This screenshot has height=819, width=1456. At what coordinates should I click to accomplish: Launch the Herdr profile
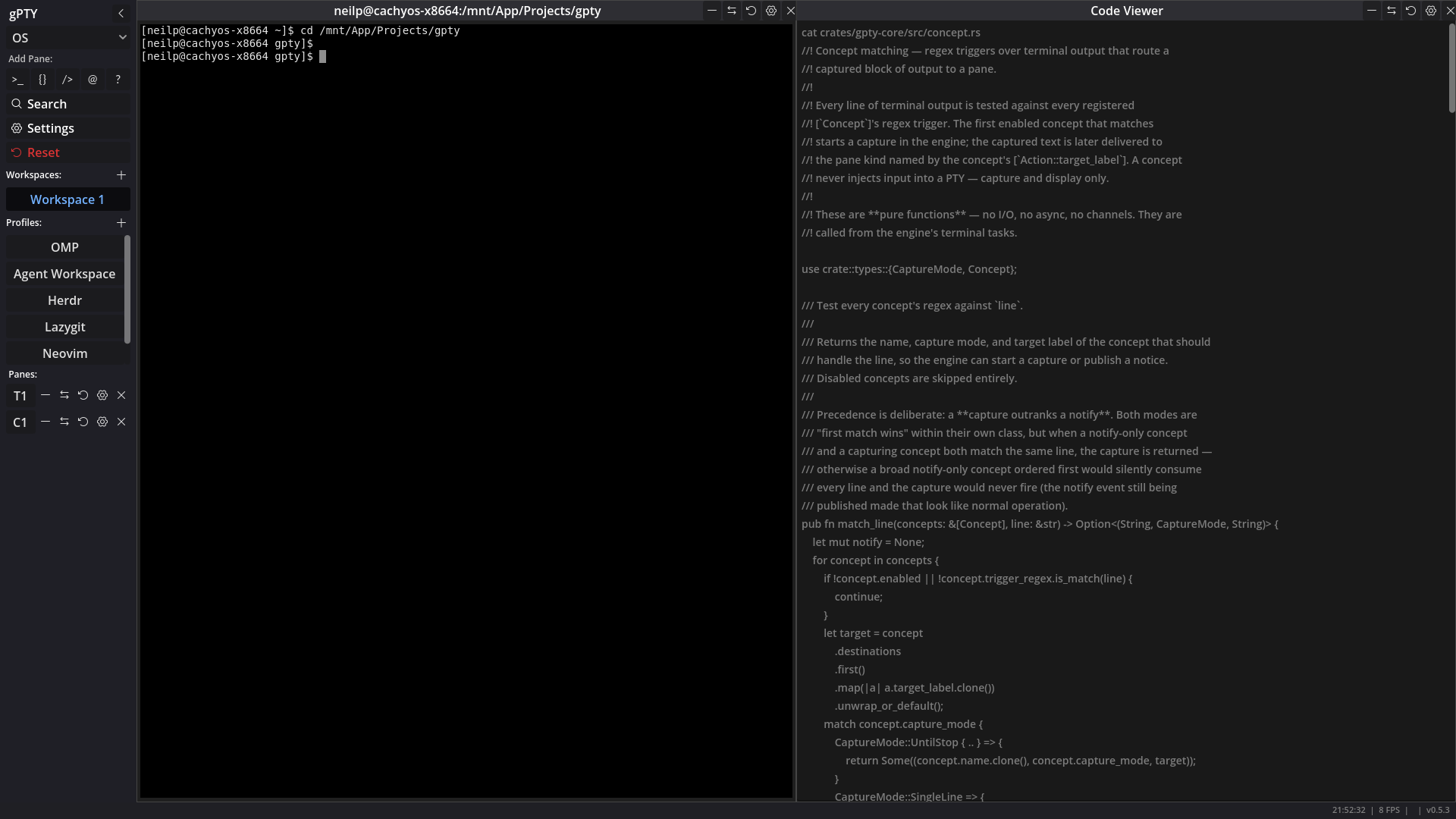tap(64, 300)
